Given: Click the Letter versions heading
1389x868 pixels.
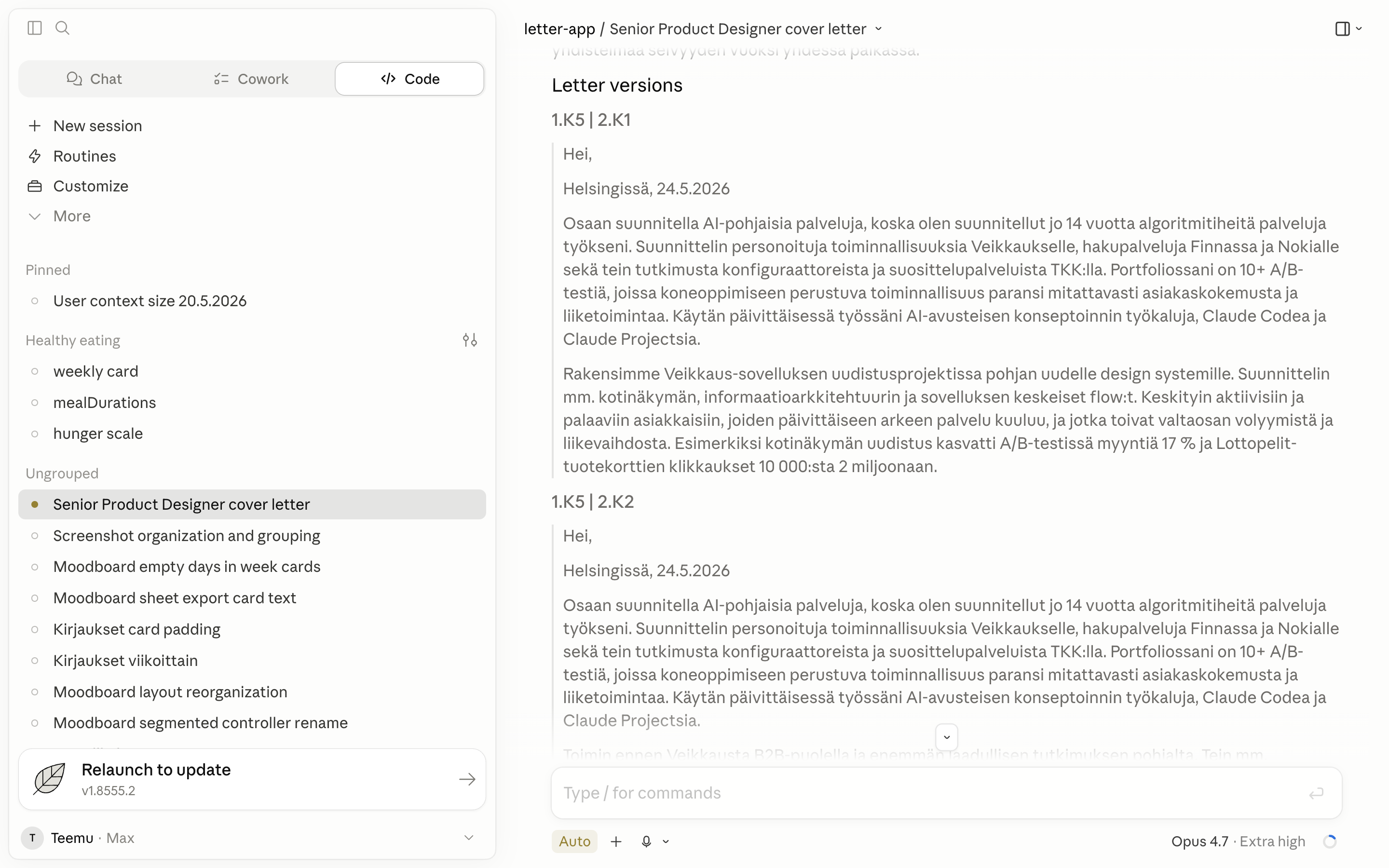Looking at the screenshot, I should point(617,85).
